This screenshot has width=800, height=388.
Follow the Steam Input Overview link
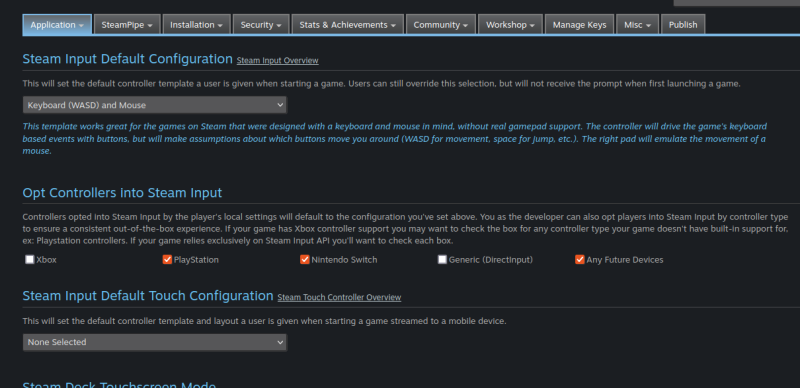click(278, 61)
